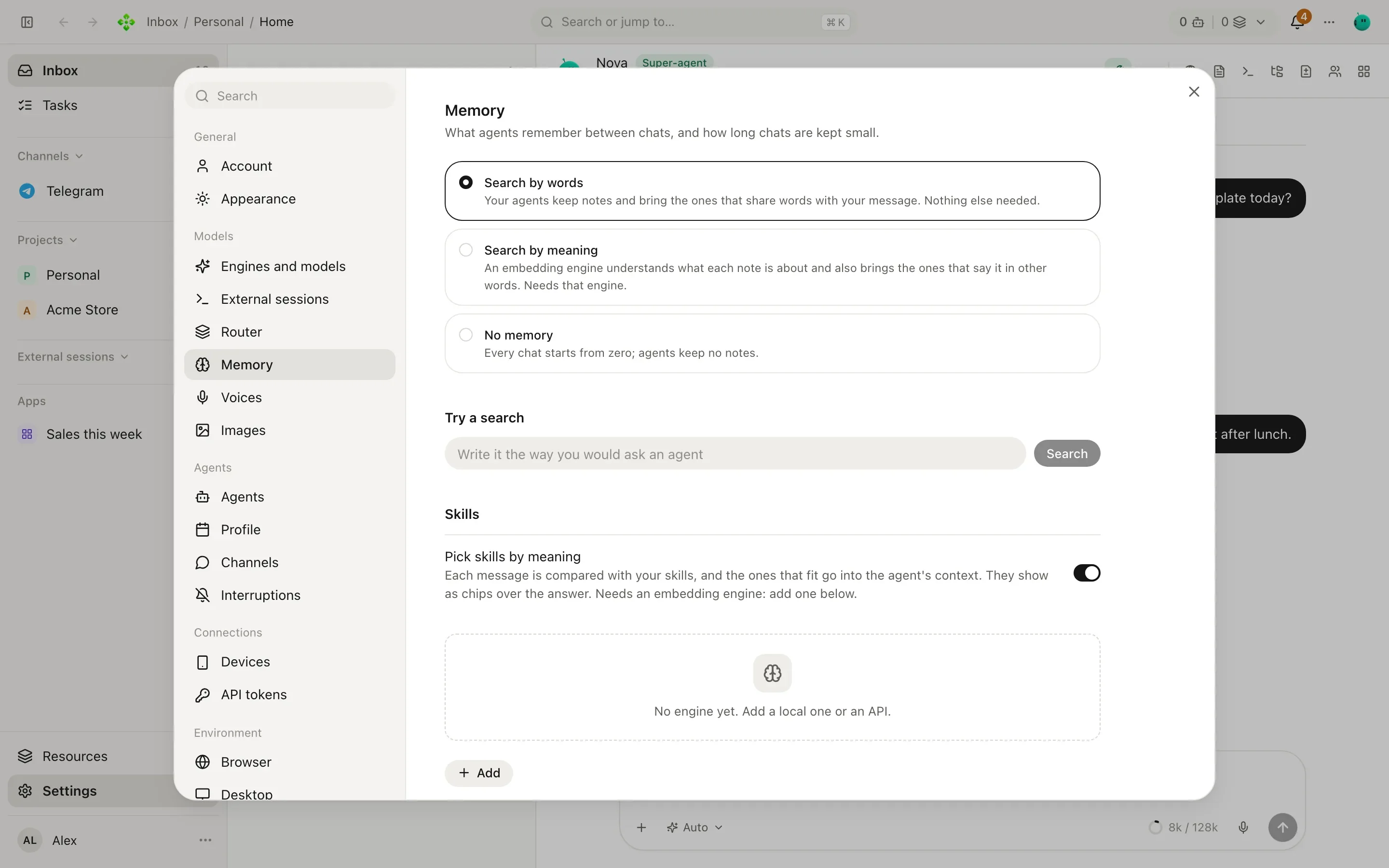Click the Search button under Try a search

(x=1067, y=453)
